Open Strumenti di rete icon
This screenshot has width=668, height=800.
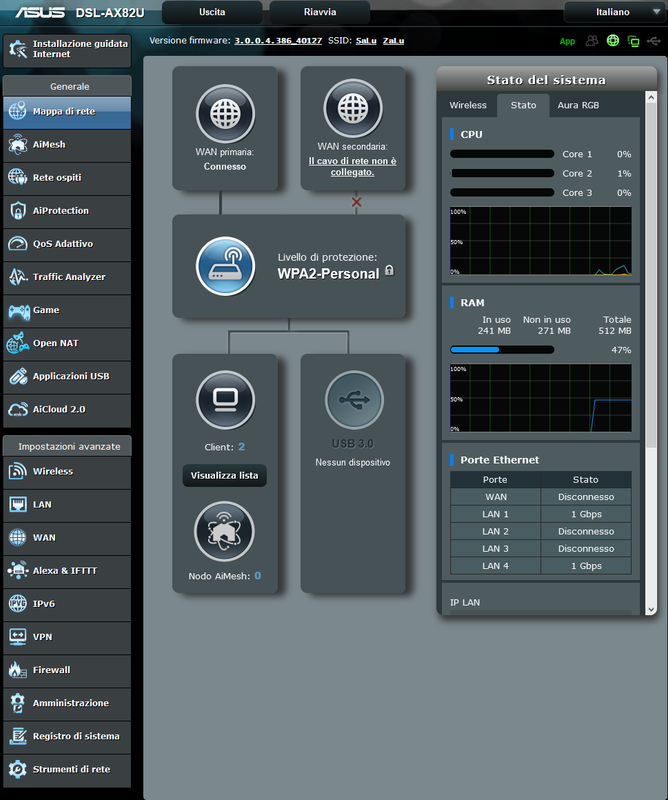click(17, 769)
